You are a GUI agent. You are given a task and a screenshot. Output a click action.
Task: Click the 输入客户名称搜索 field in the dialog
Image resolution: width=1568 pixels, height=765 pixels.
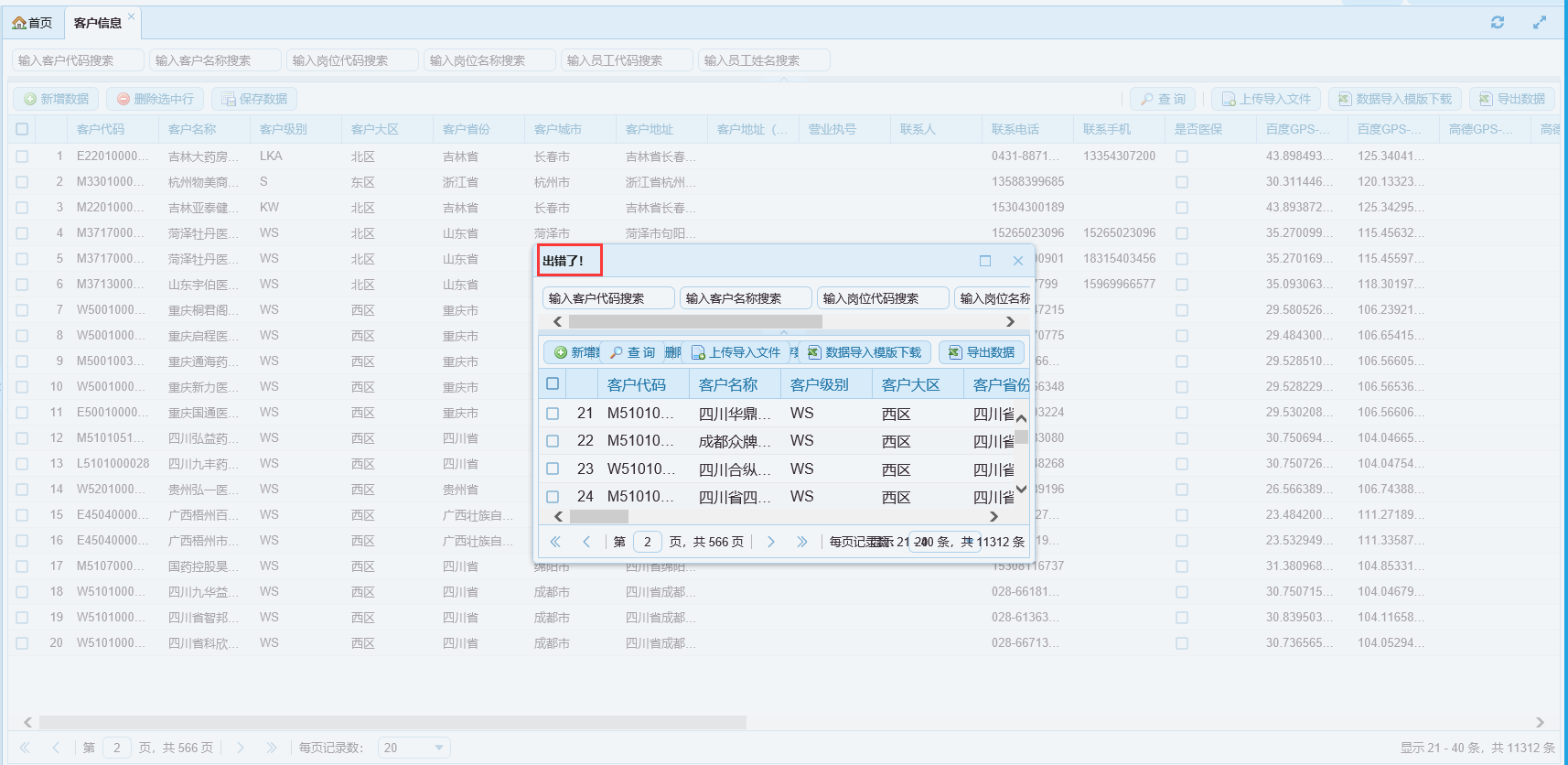[745, 298]
